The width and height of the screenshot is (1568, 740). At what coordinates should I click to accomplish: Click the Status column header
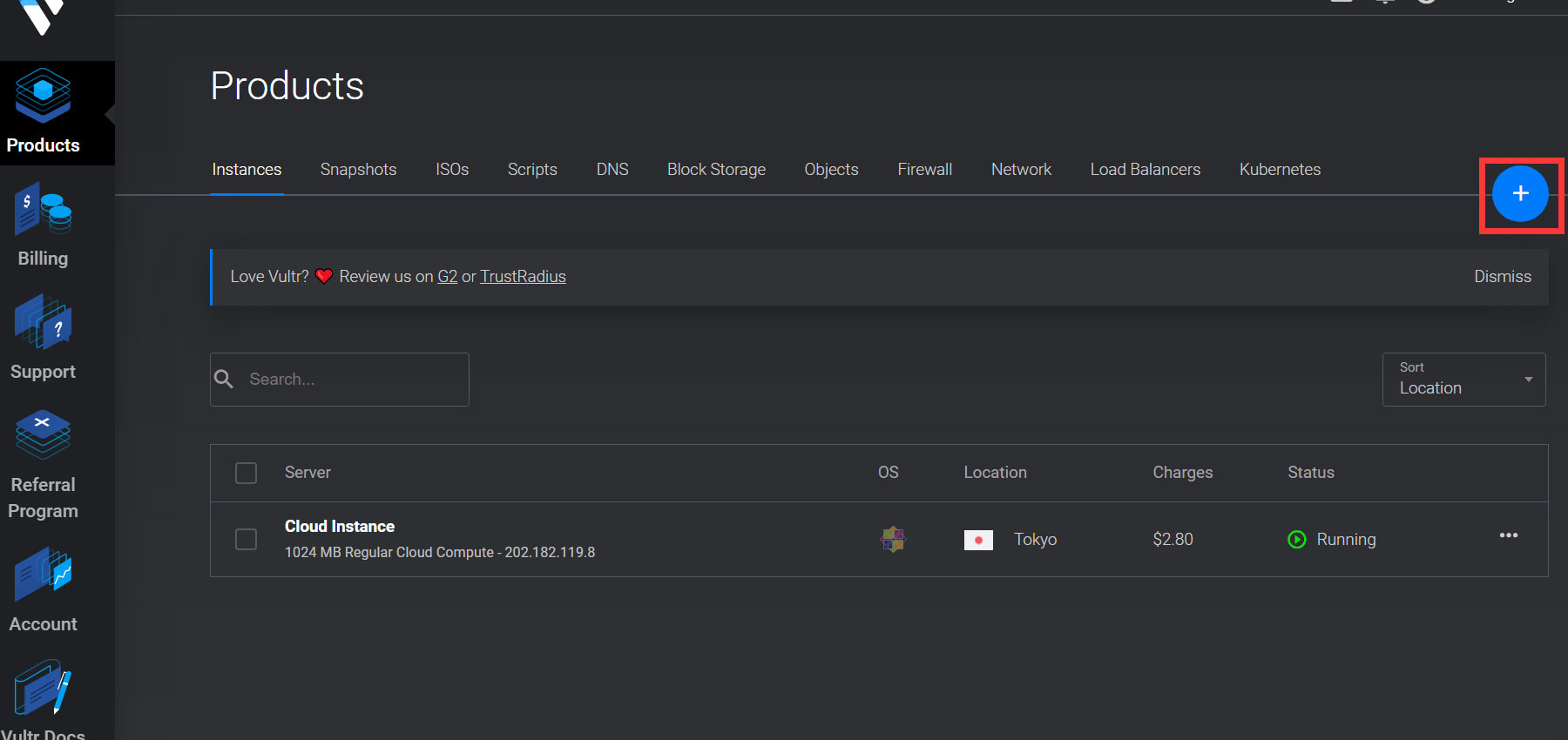coord(1310,472)
